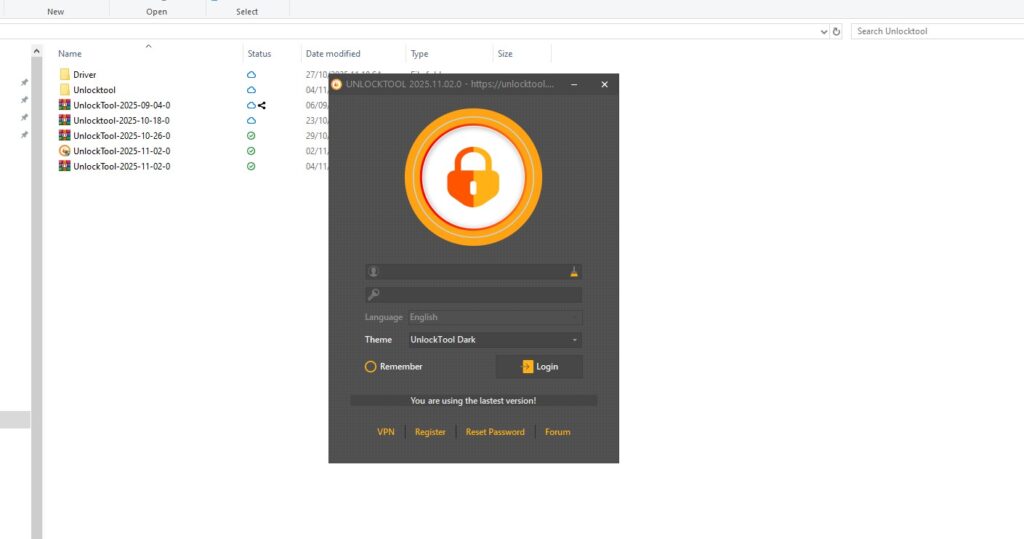Follow the Register link

pyautogui.click(x=430, y=432)
